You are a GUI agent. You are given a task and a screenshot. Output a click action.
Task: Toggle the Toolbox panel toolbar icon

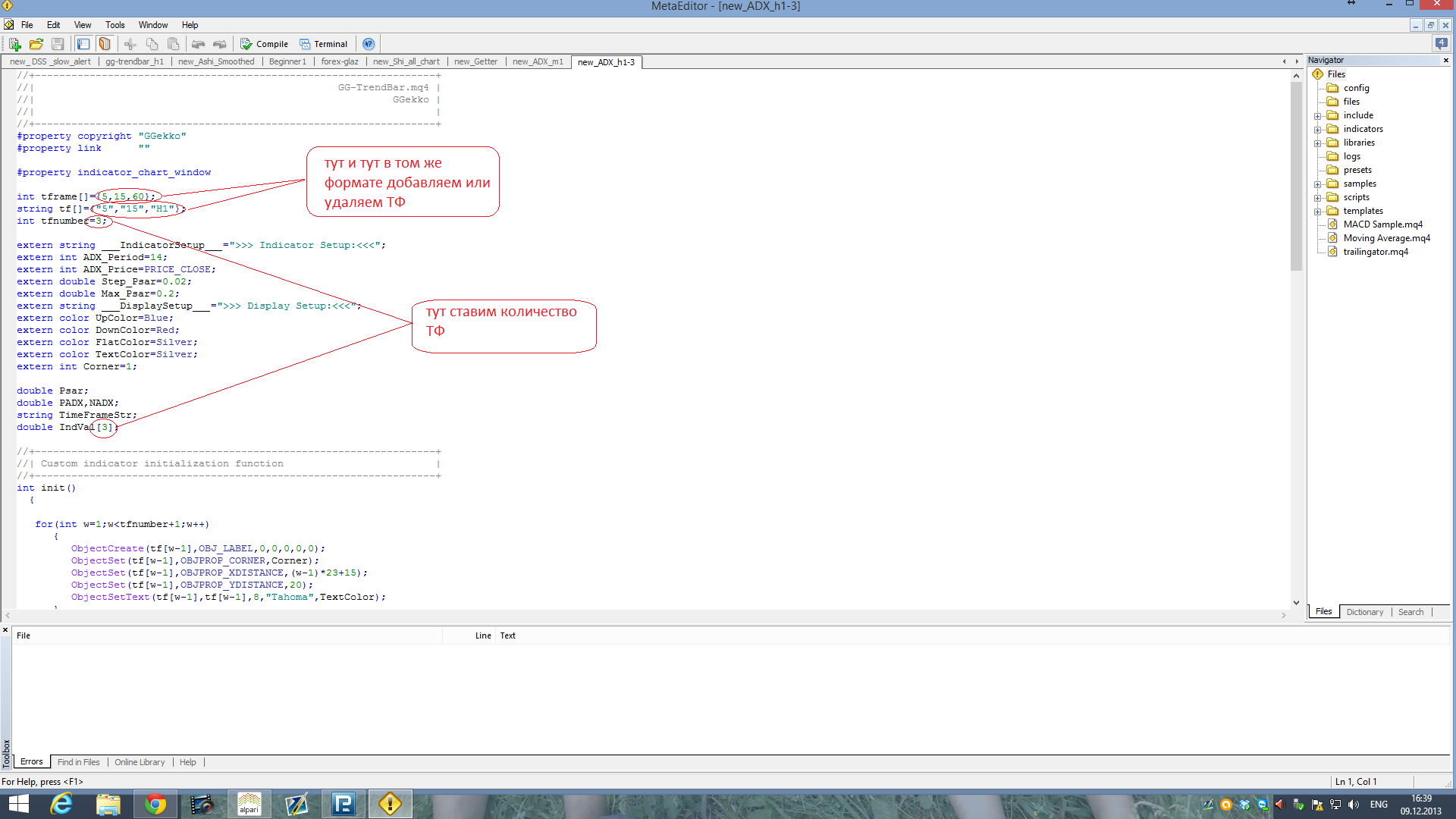point(105,44)
